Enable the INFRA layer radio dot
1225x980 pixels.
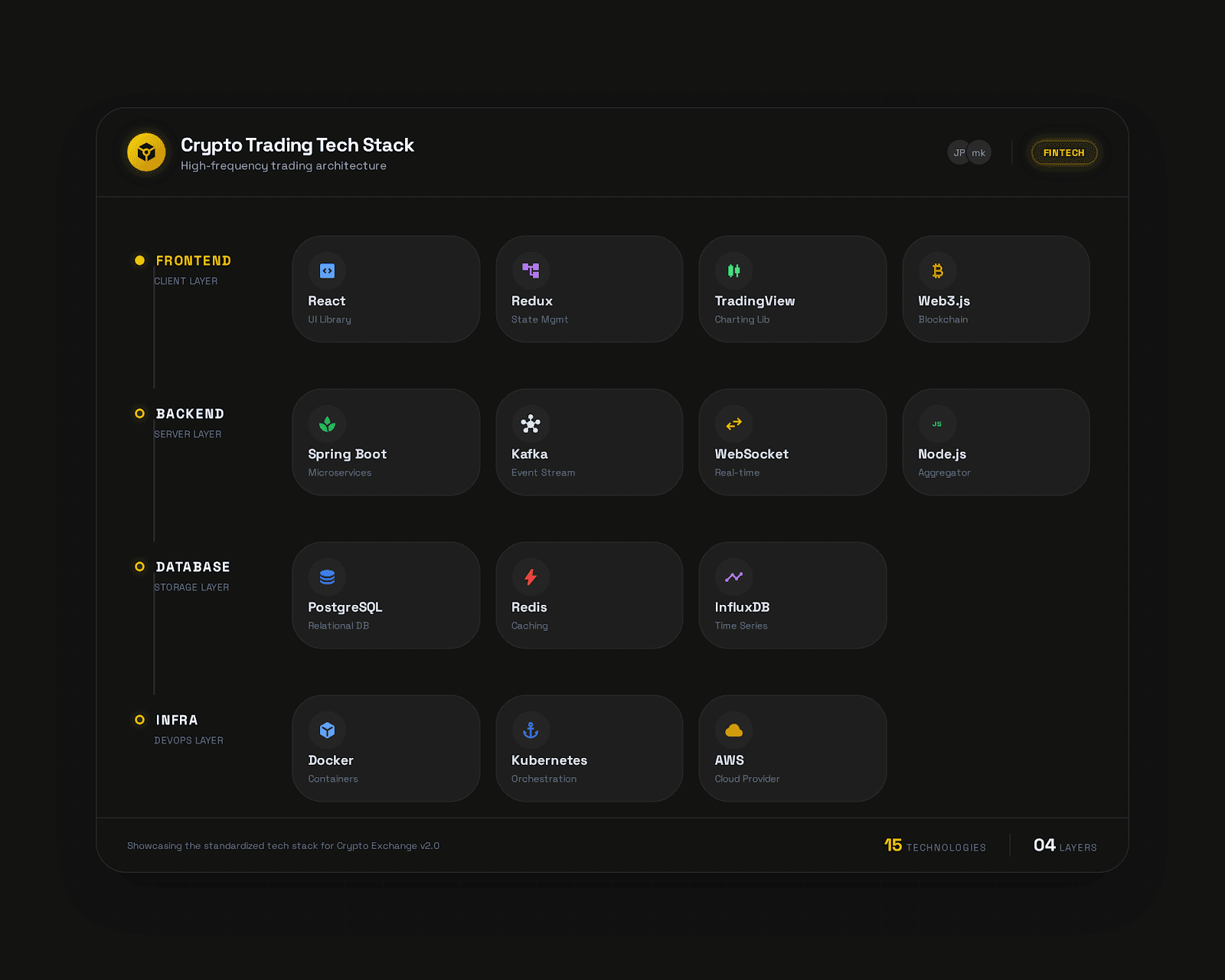tap(139, 720)
